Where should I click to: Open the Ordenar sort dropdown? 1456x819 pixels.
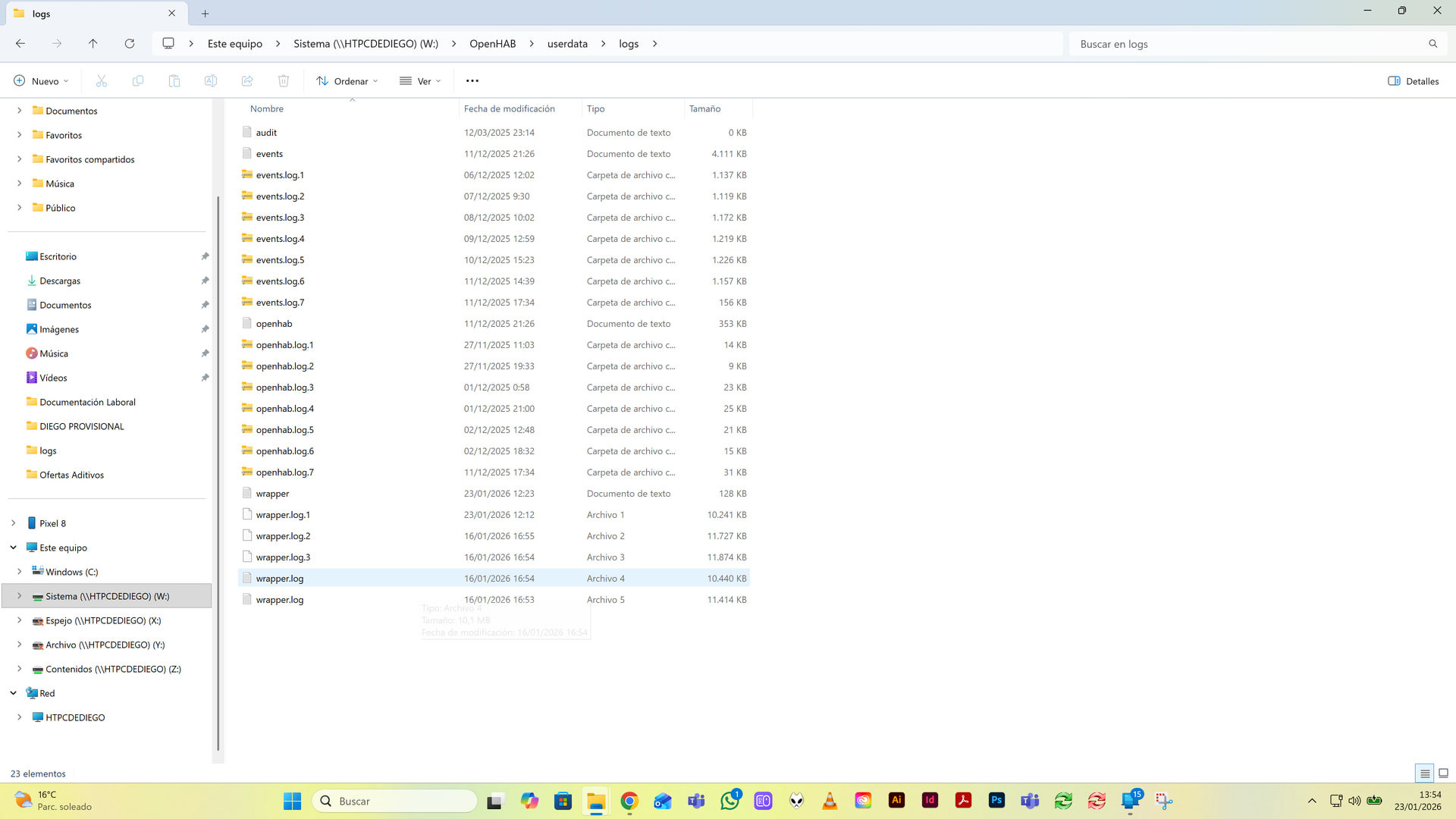tap(347, 81)
